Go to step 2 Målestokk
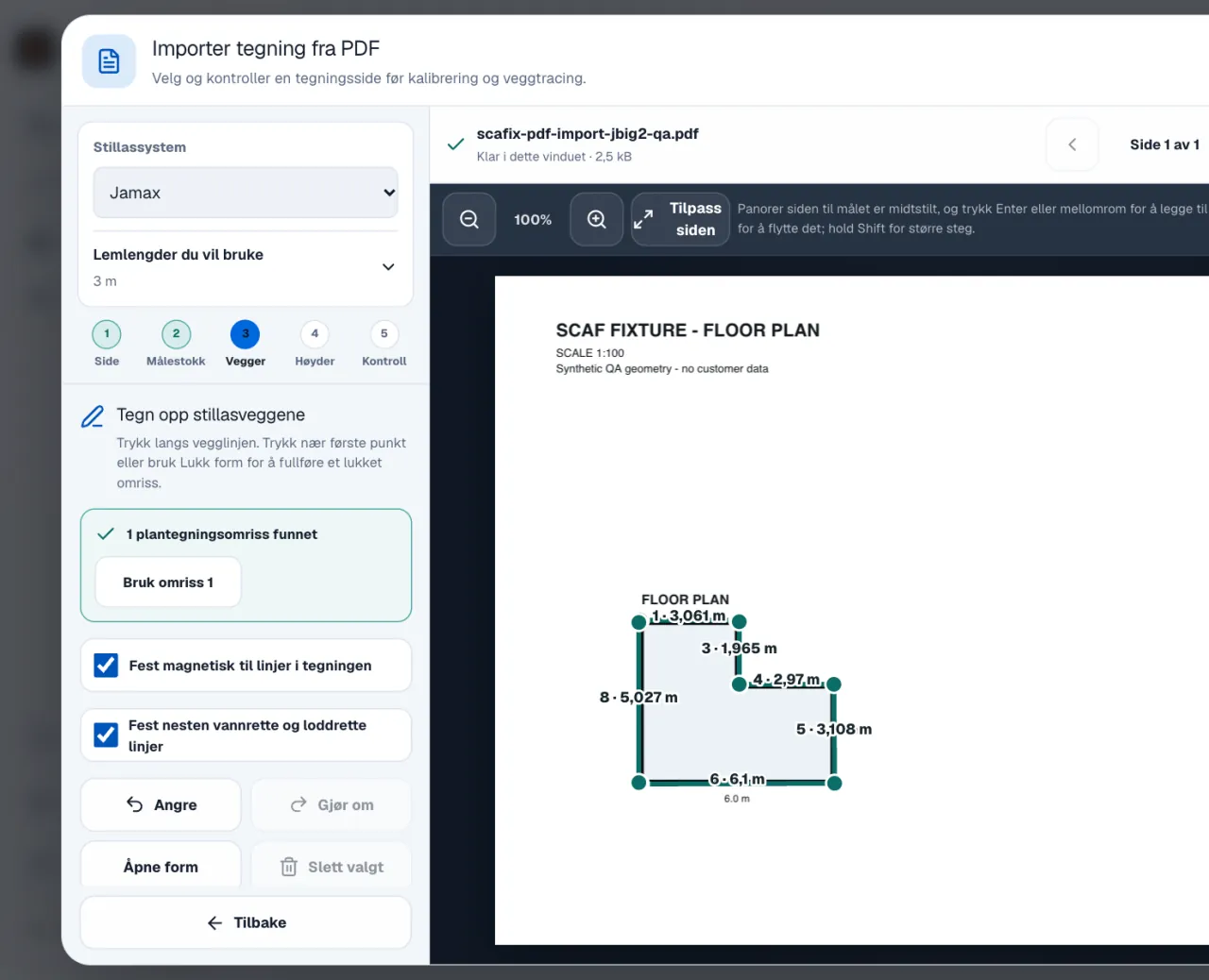The image size is (1209, 980). tap(176, 345)
